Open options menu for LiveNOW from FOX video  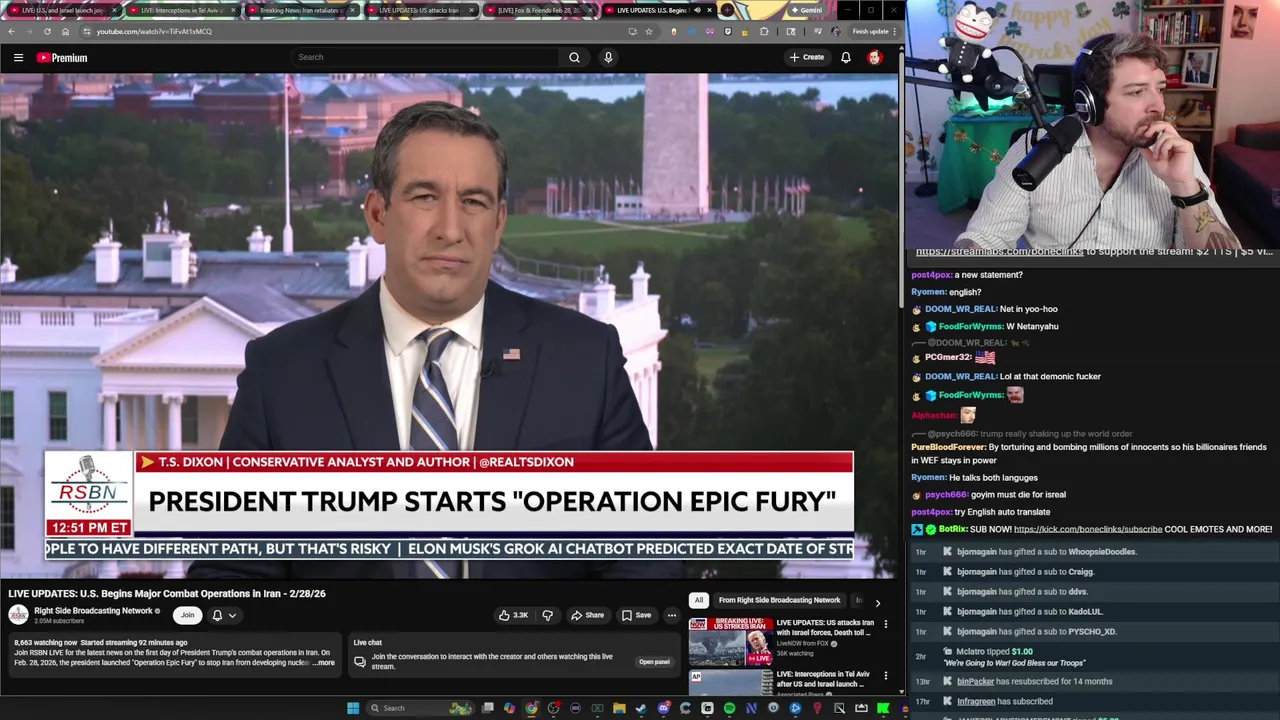coord(885,624)
